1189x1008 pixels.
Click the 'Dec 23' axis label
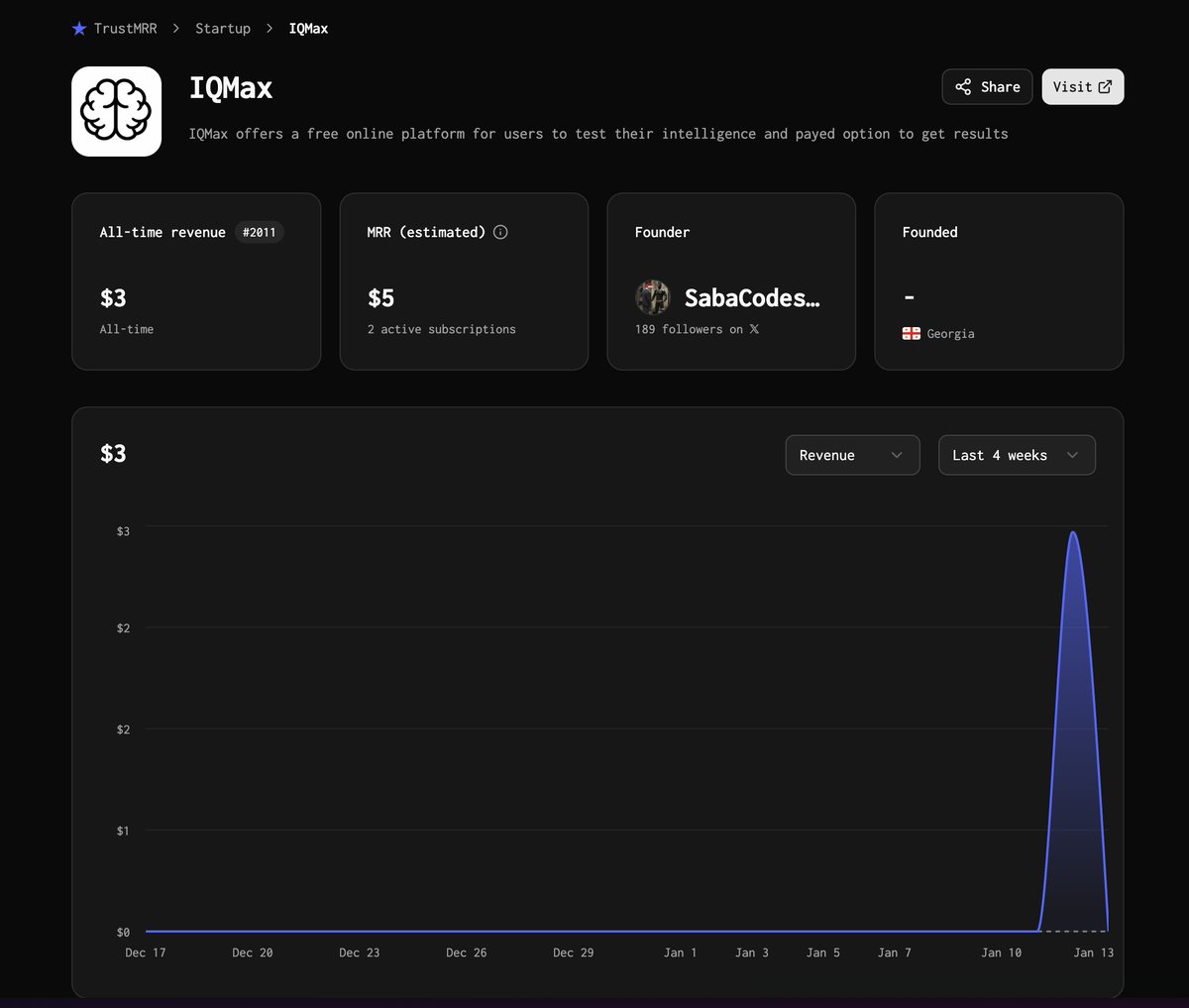click(x=360, y=952)
